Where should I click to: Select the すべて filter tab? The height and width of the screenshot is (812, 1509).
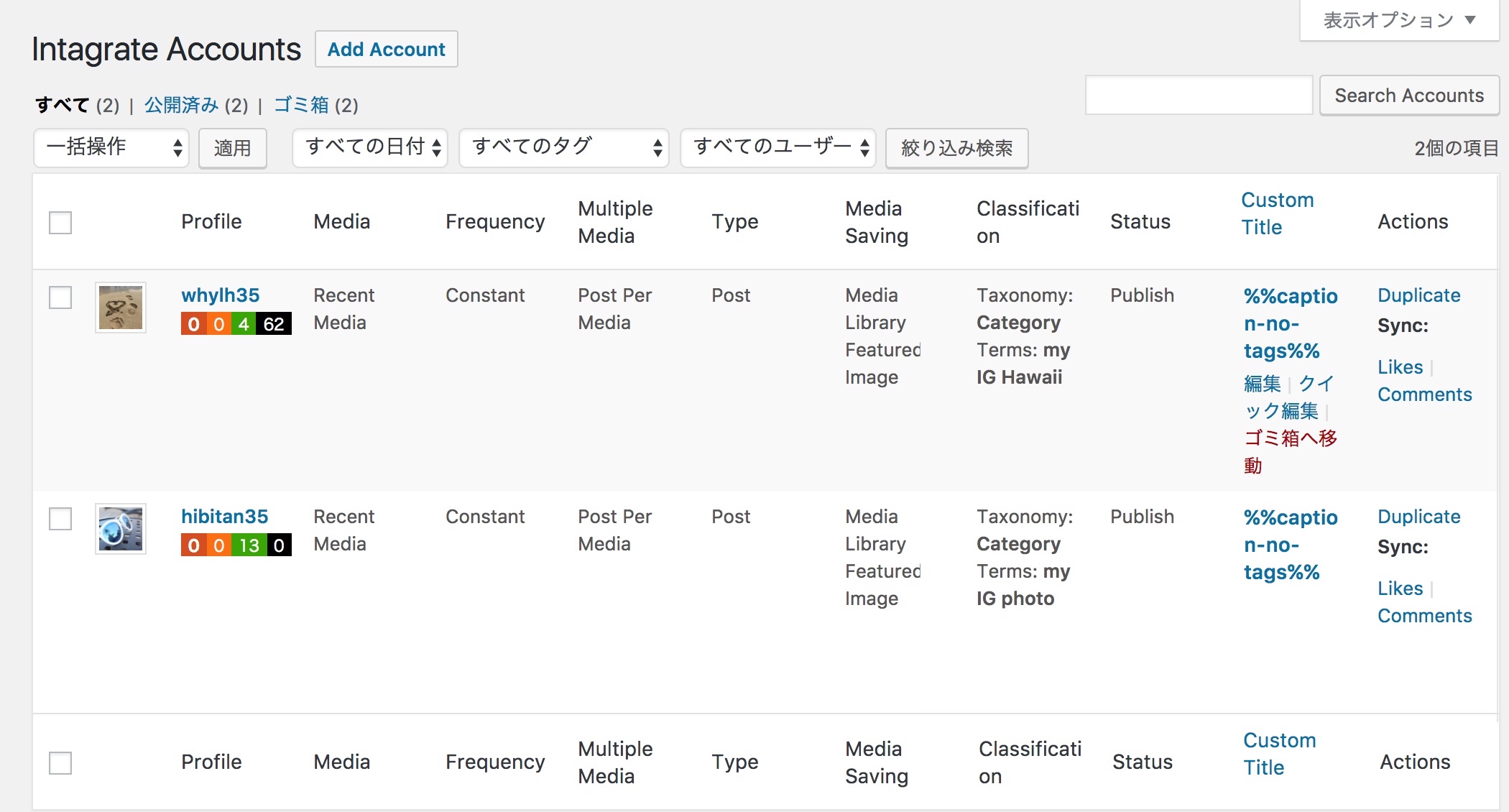[62, 105]
